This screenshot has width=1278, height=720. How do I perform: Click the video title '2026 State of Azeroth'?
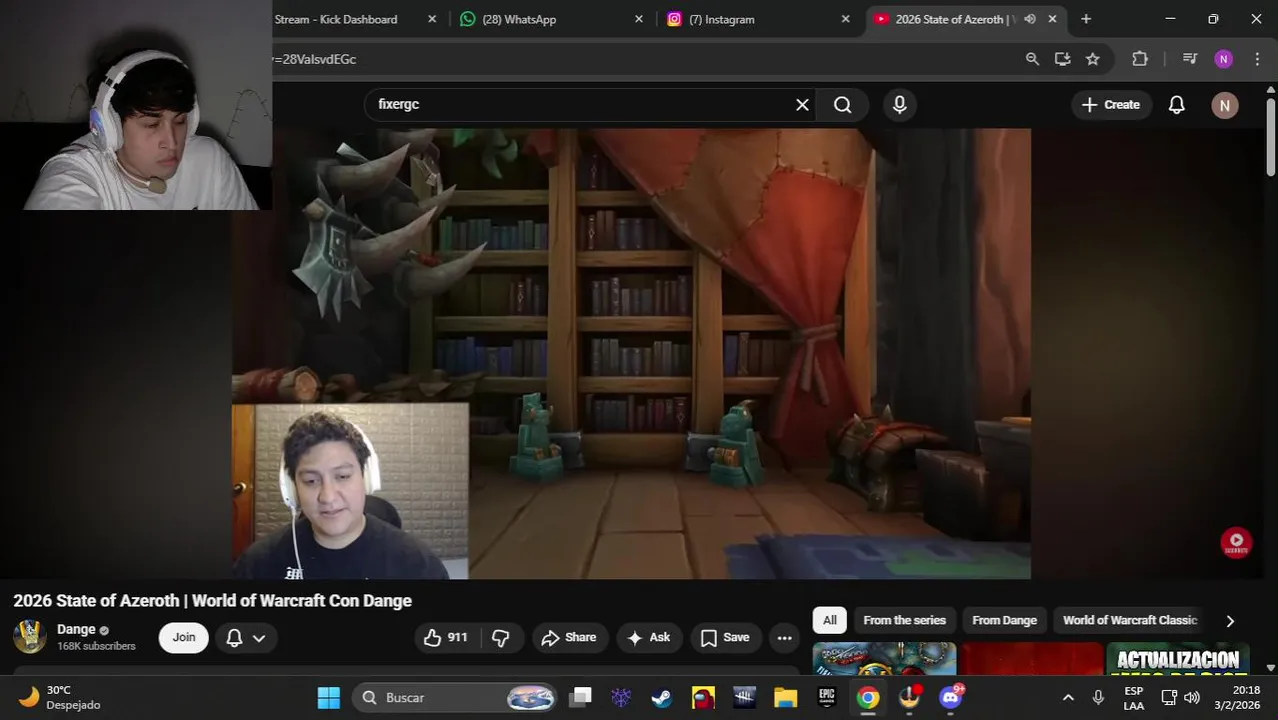point(212,601)
